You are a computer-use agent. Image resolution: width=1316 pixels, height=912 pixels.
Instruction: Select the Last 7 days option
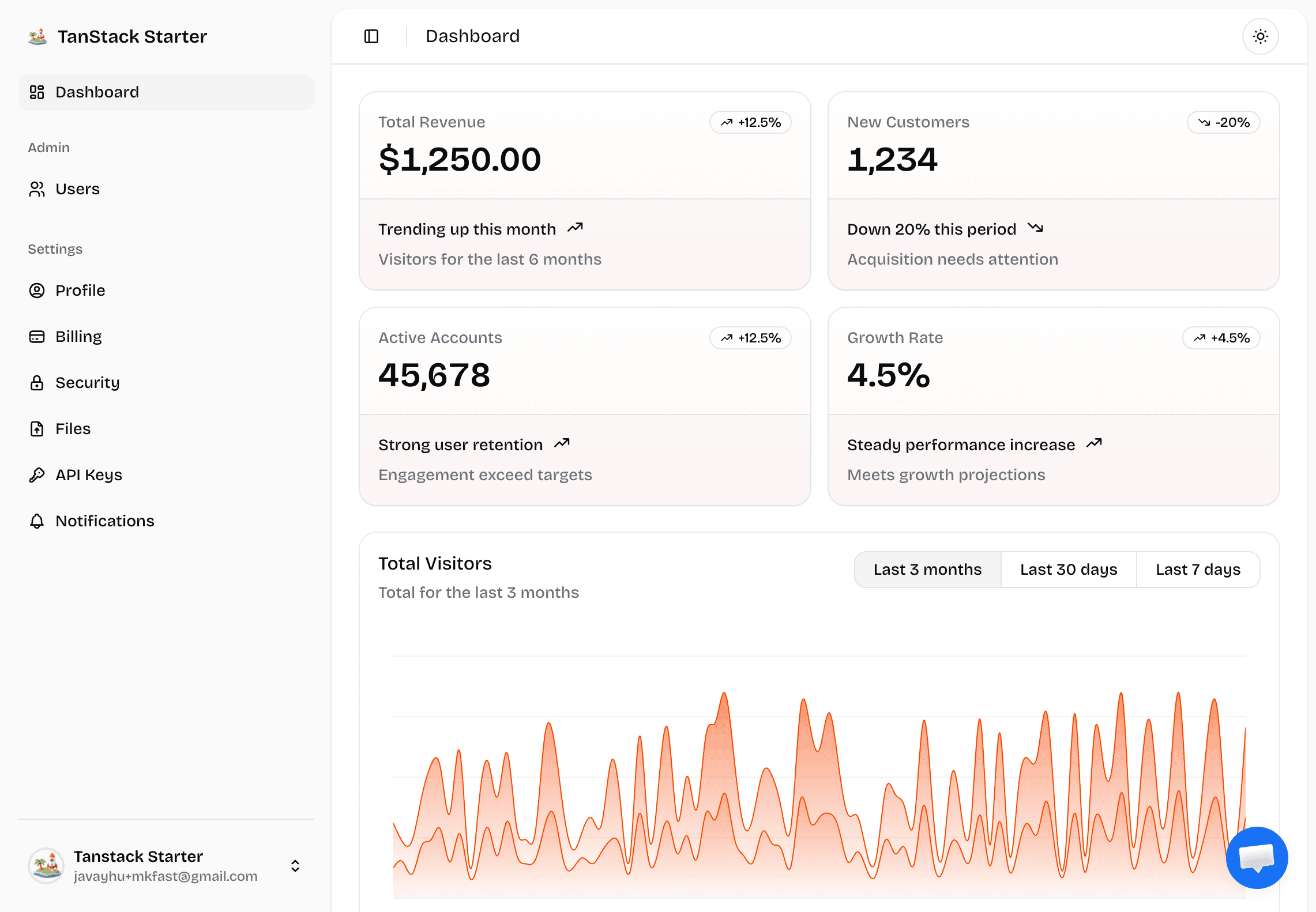[1198, 570]
